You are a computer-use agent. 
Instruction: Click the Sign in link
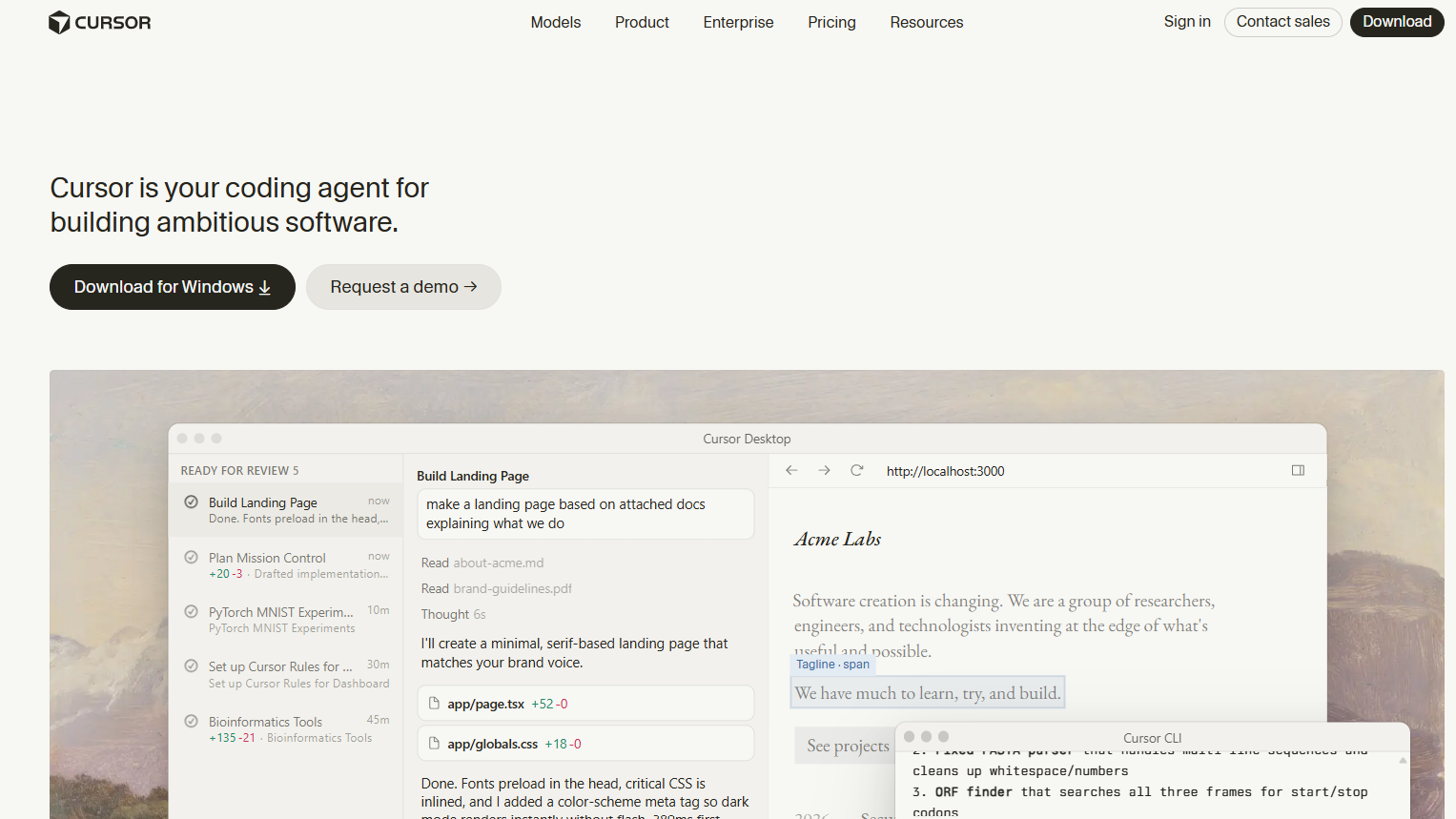(x=1187, y=22)
